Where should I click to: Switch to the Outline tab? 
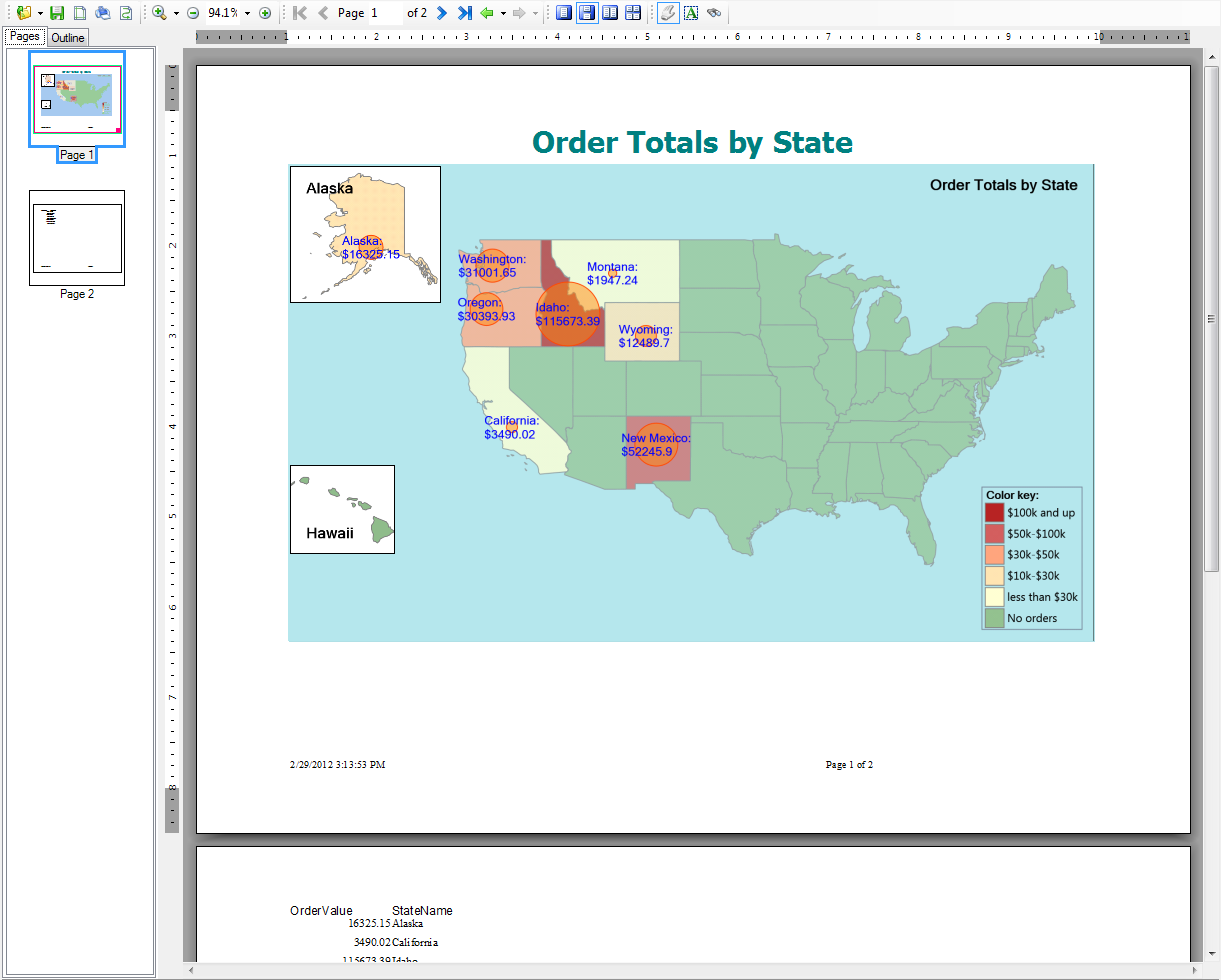[68, 38]
